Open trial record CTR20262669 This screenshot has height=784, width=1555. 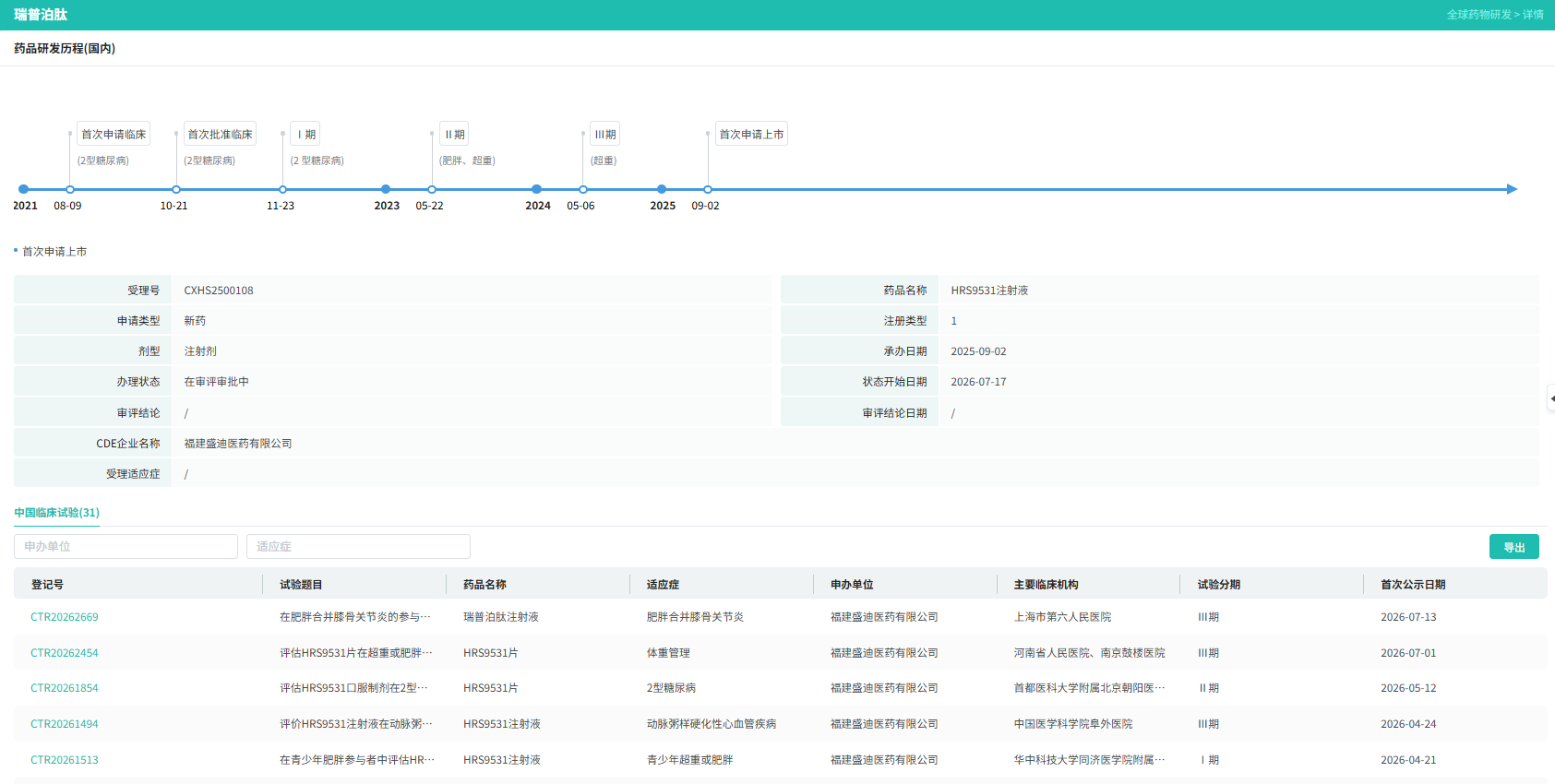click(x=65, y=617)
